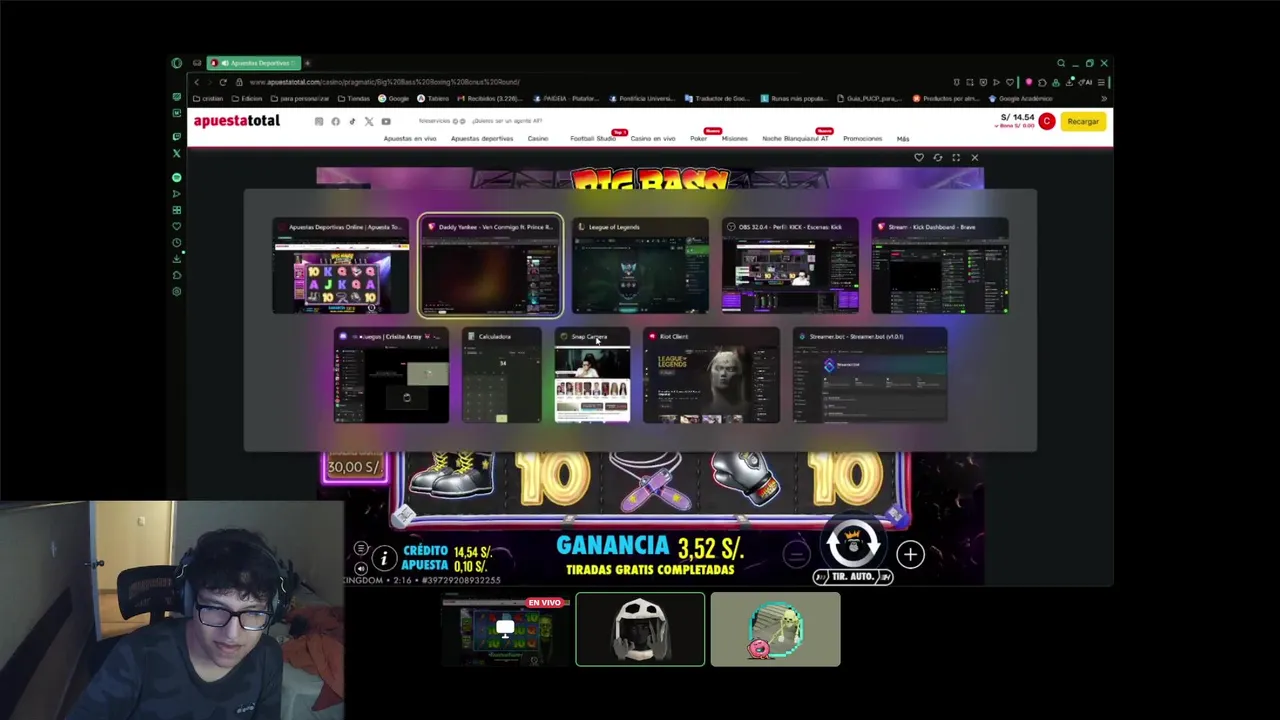Select Crisite Army Discord window thumbnail

click(391, 376)
